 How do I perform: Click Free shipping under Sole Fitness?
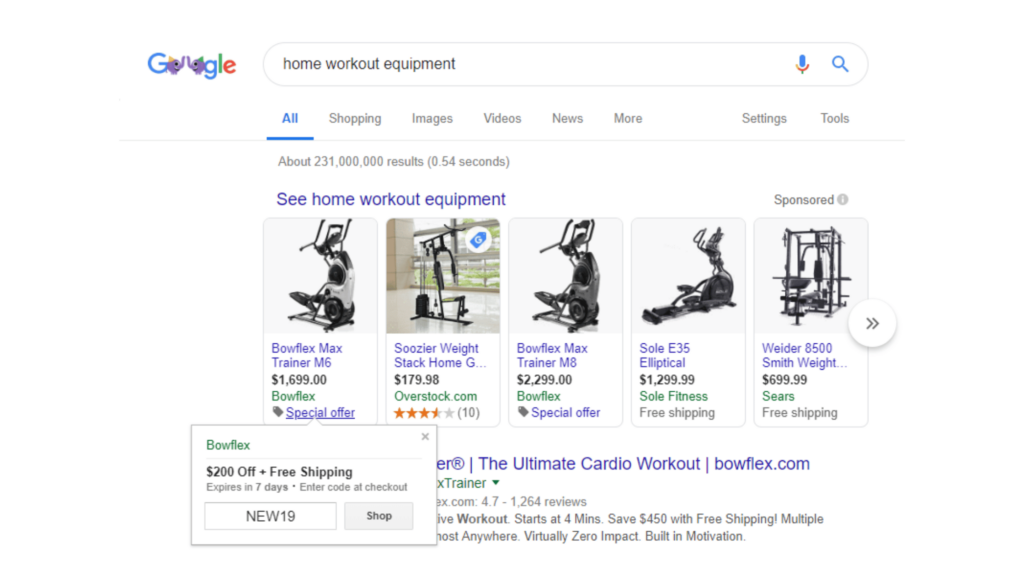click(x=677, y=413)
